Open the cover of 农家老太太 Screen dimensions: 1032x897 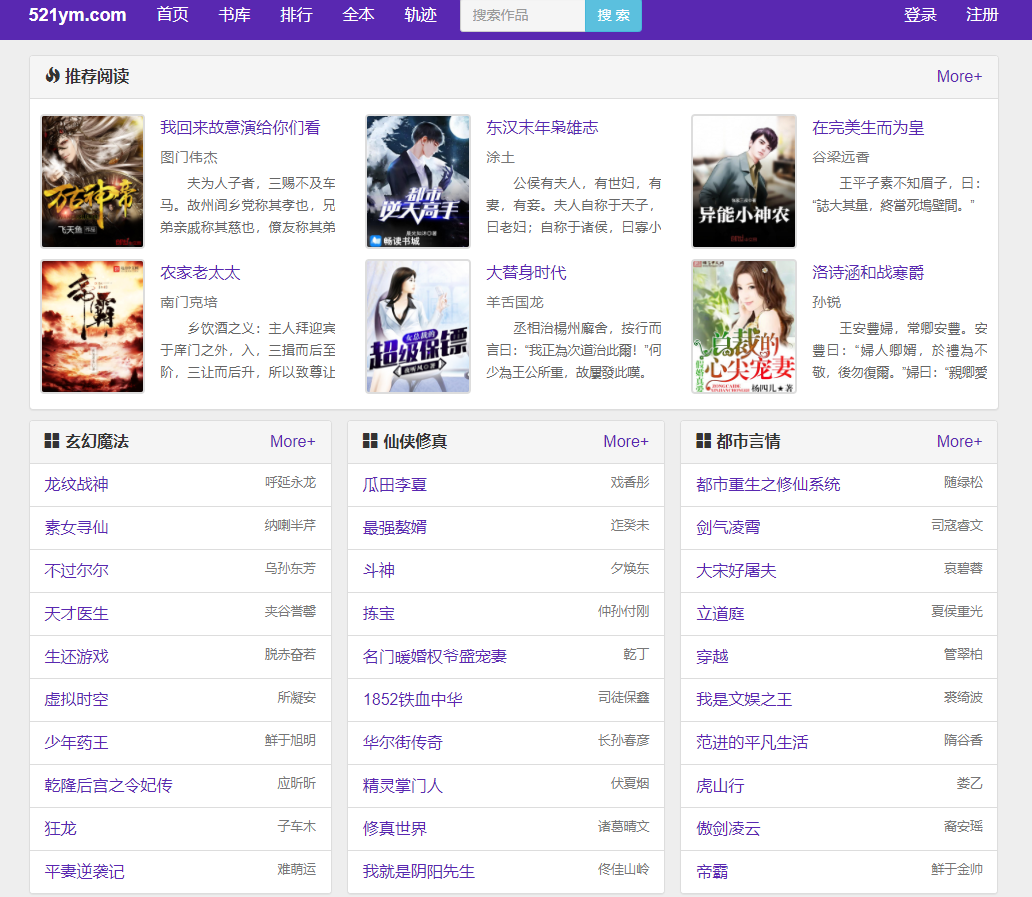tap(93, 326)
